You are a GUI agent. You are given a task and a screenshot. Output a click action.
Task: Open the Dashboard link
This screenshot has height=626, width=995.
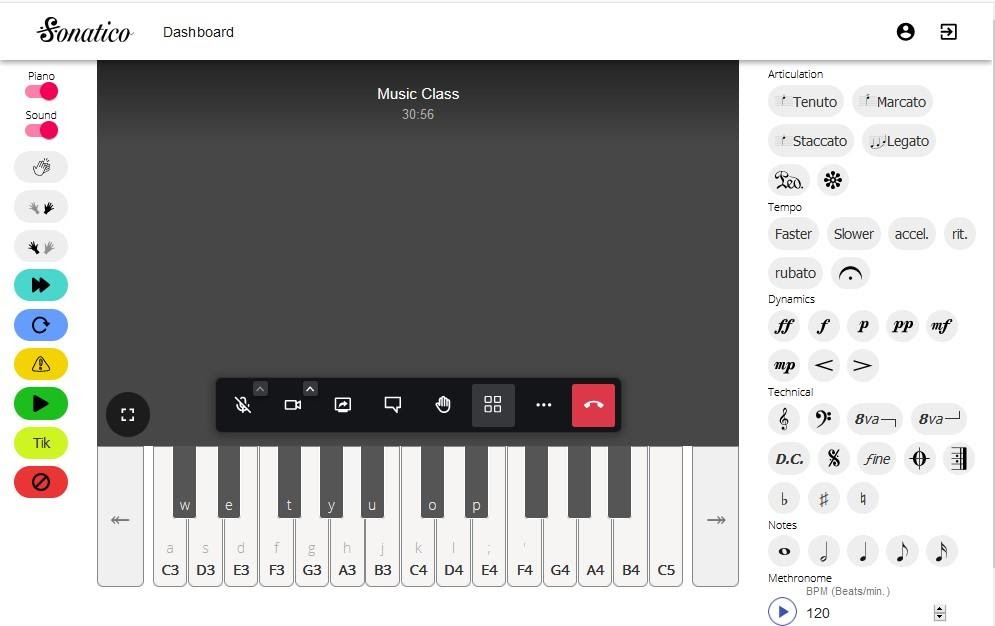[x=198, y=32]
